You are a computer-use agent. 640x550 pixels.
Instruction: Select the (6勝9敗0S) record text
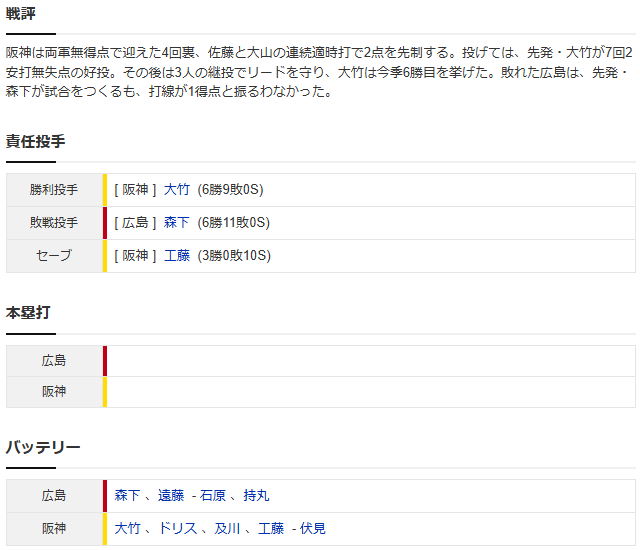[231, 190]
